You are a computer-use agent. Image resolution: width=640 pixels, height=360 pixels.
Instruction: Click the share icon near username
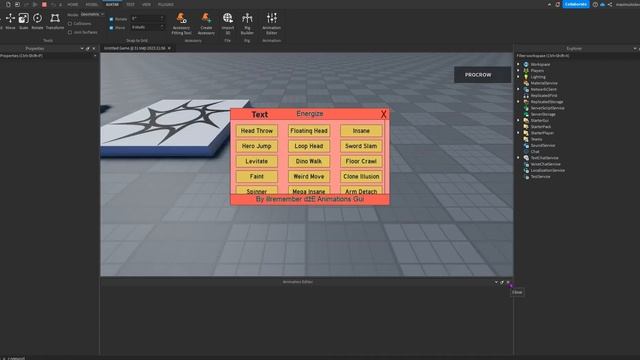coord(610,4)
